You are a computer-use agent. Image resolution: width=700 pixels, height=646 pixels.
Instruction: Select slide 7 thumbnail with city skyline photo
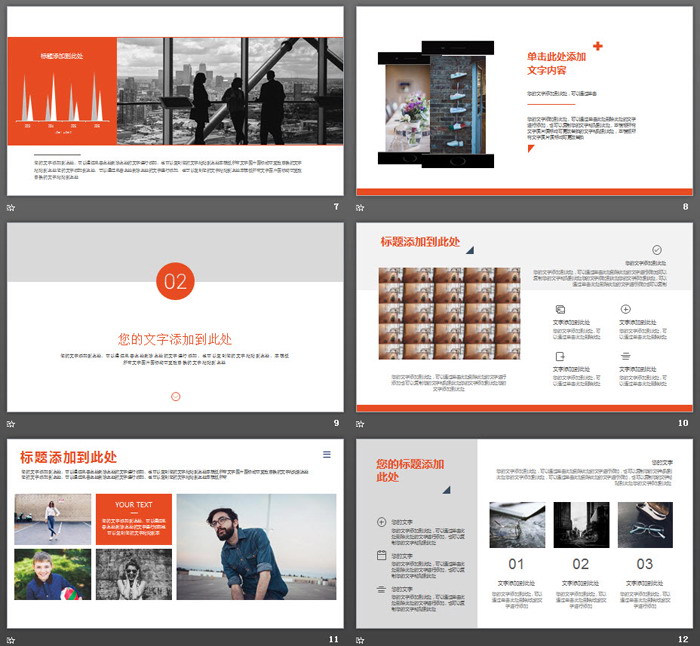[x=175, y=101]
